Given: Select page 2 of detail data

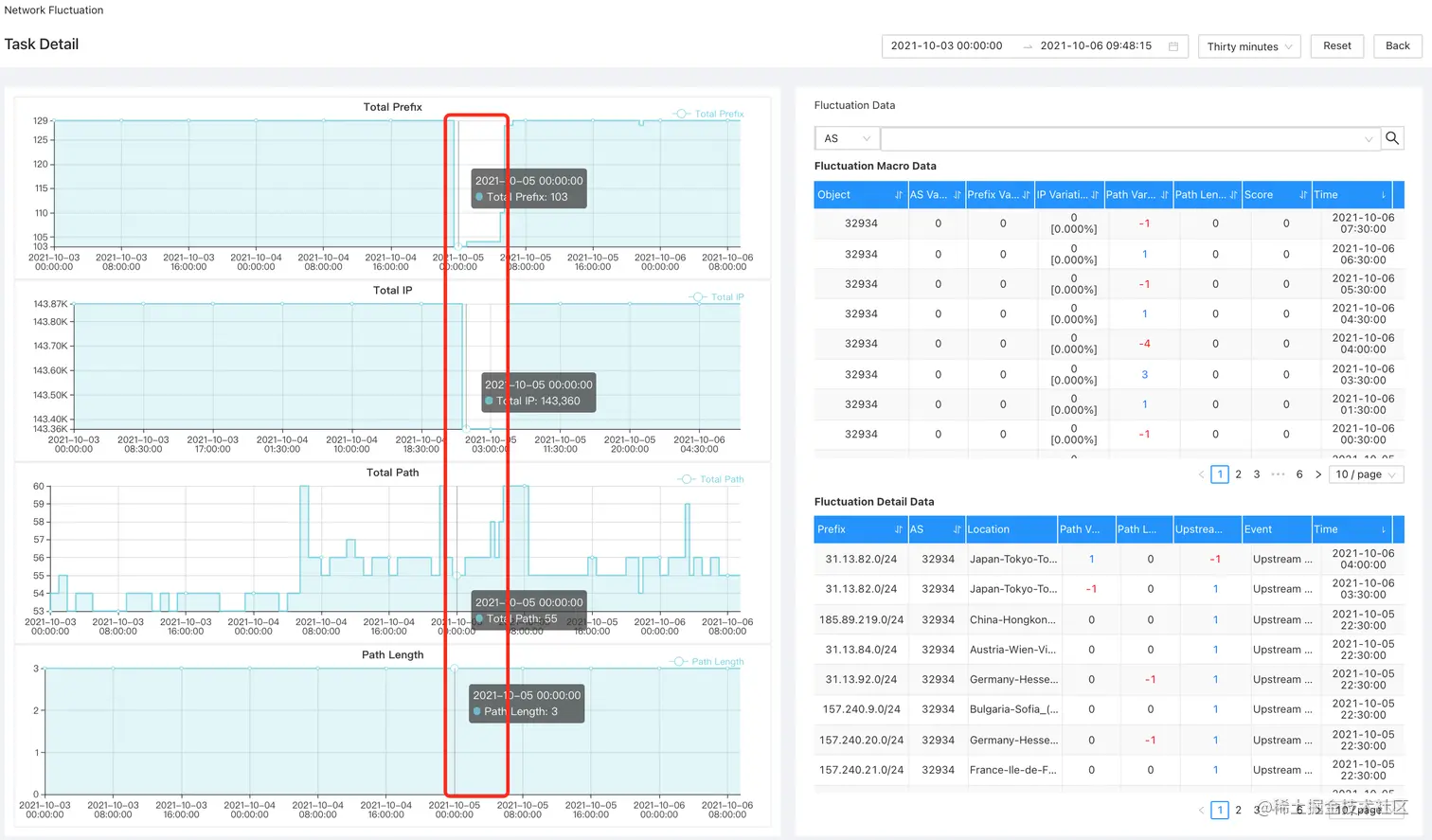Looking at the screenshot, I should (x=1238, y=810).
